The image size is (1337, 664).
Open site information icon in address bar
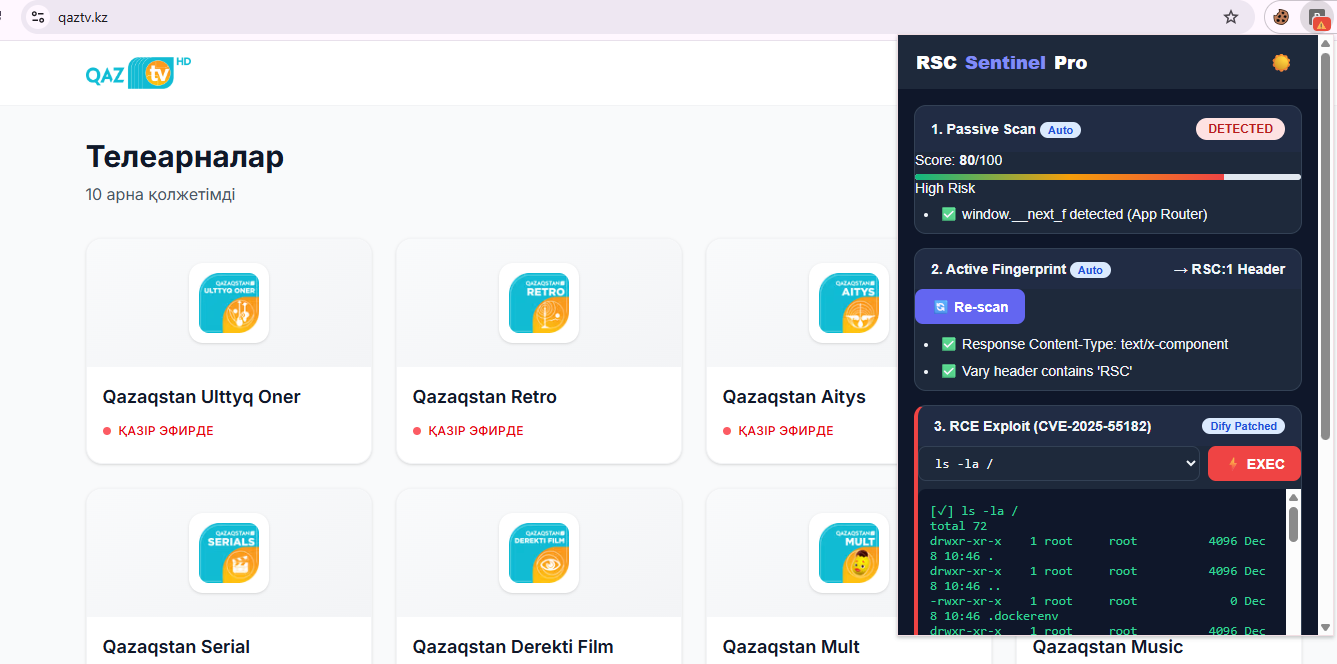[x=38, y=17]
